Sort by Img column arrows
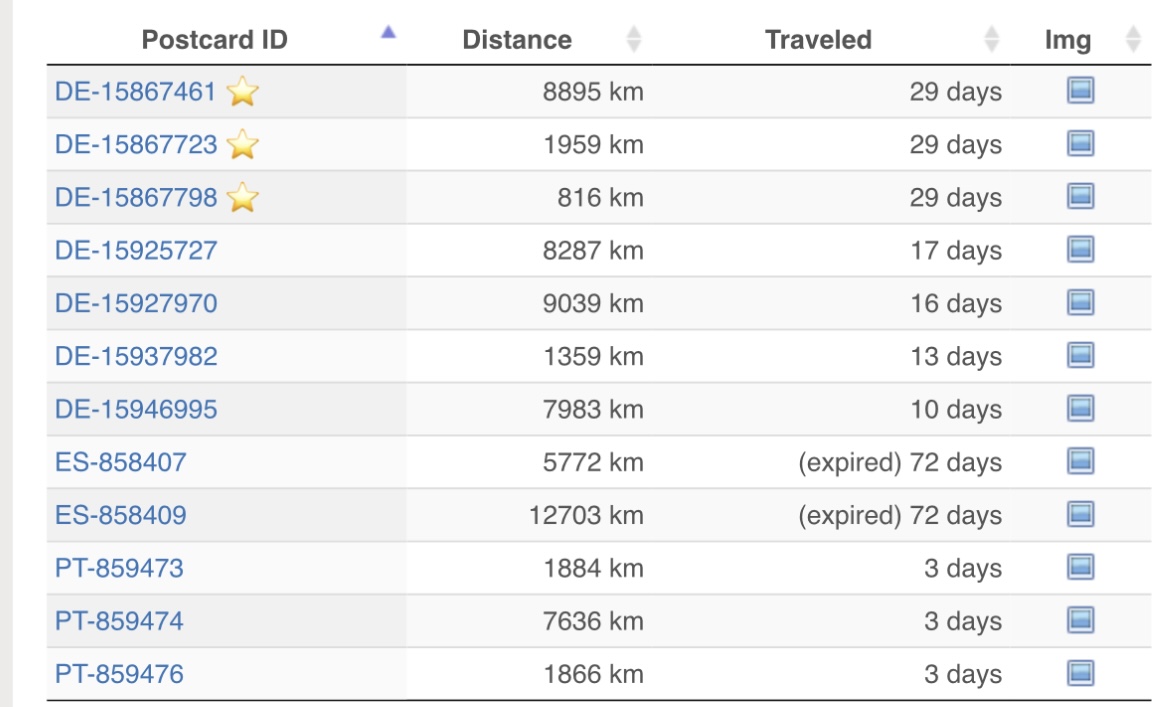The width and height of the screenshot is (1166, 707). coord(1133,40)
